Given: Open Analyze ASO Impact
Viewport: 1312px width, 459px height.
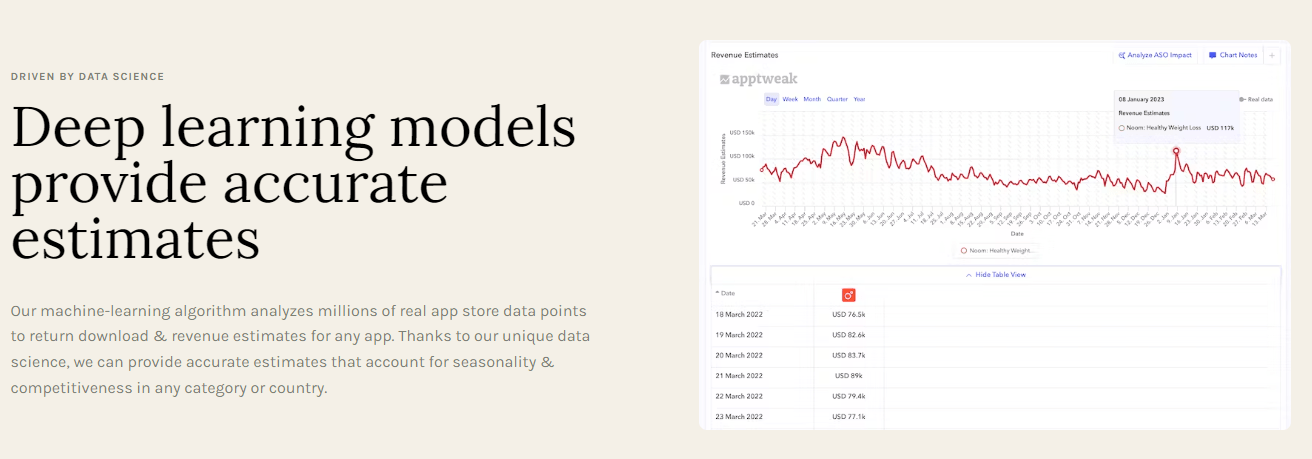Looking at the screenshot, I should coord(1155,55).
